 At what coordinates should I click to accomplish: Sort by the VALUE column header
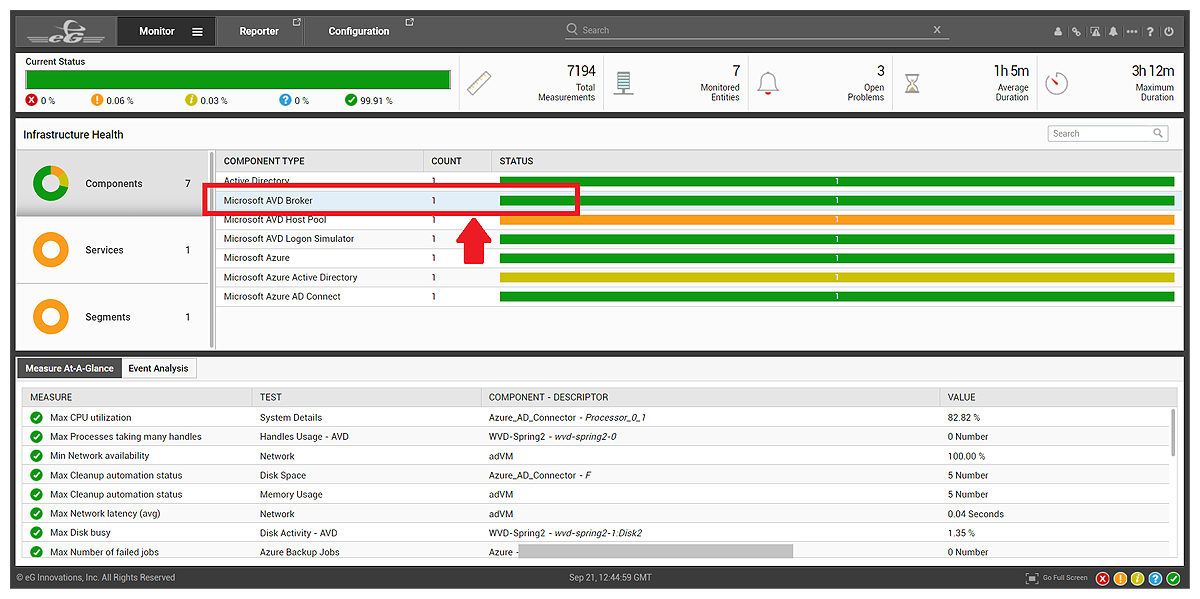(x=961, y=397)
